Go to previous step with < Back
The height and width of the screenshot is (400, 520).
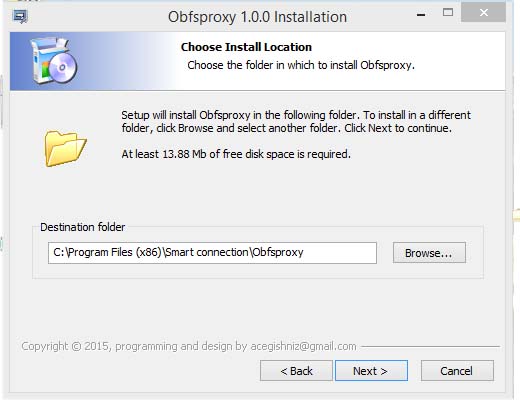coord(296,371)
